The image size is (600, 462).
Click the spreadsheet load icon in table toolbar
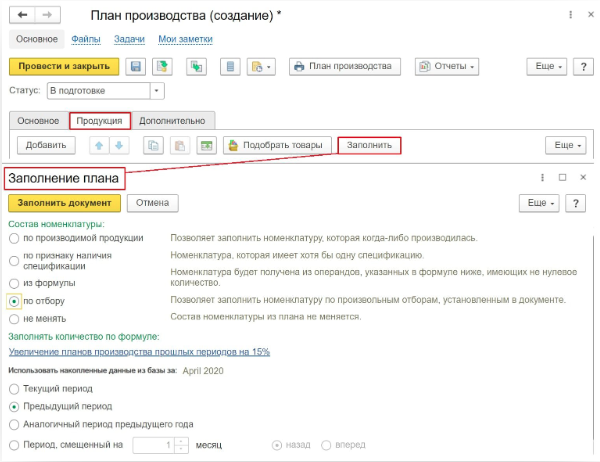click(207, 145)
